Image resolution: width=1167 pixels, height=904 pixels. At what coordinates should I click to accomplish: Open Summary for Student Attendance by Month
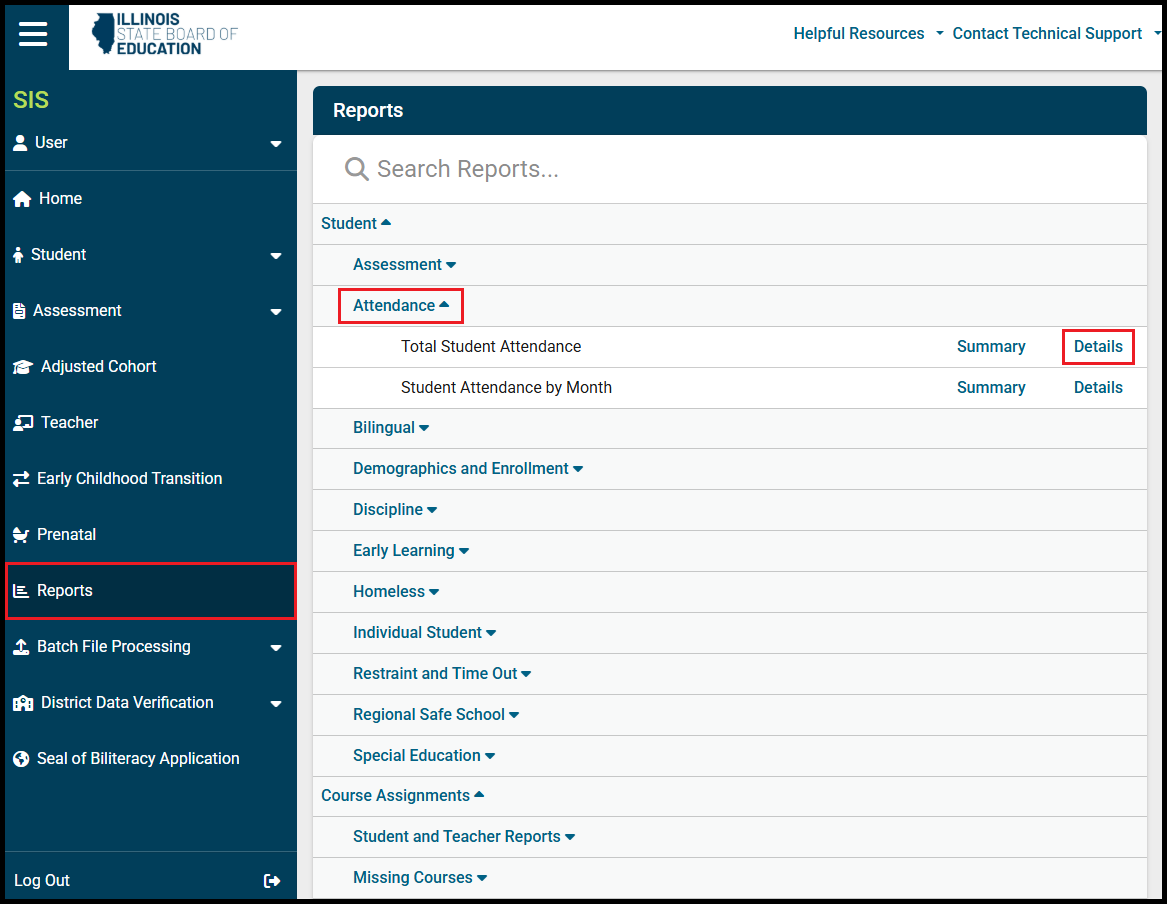click(990, 388)
